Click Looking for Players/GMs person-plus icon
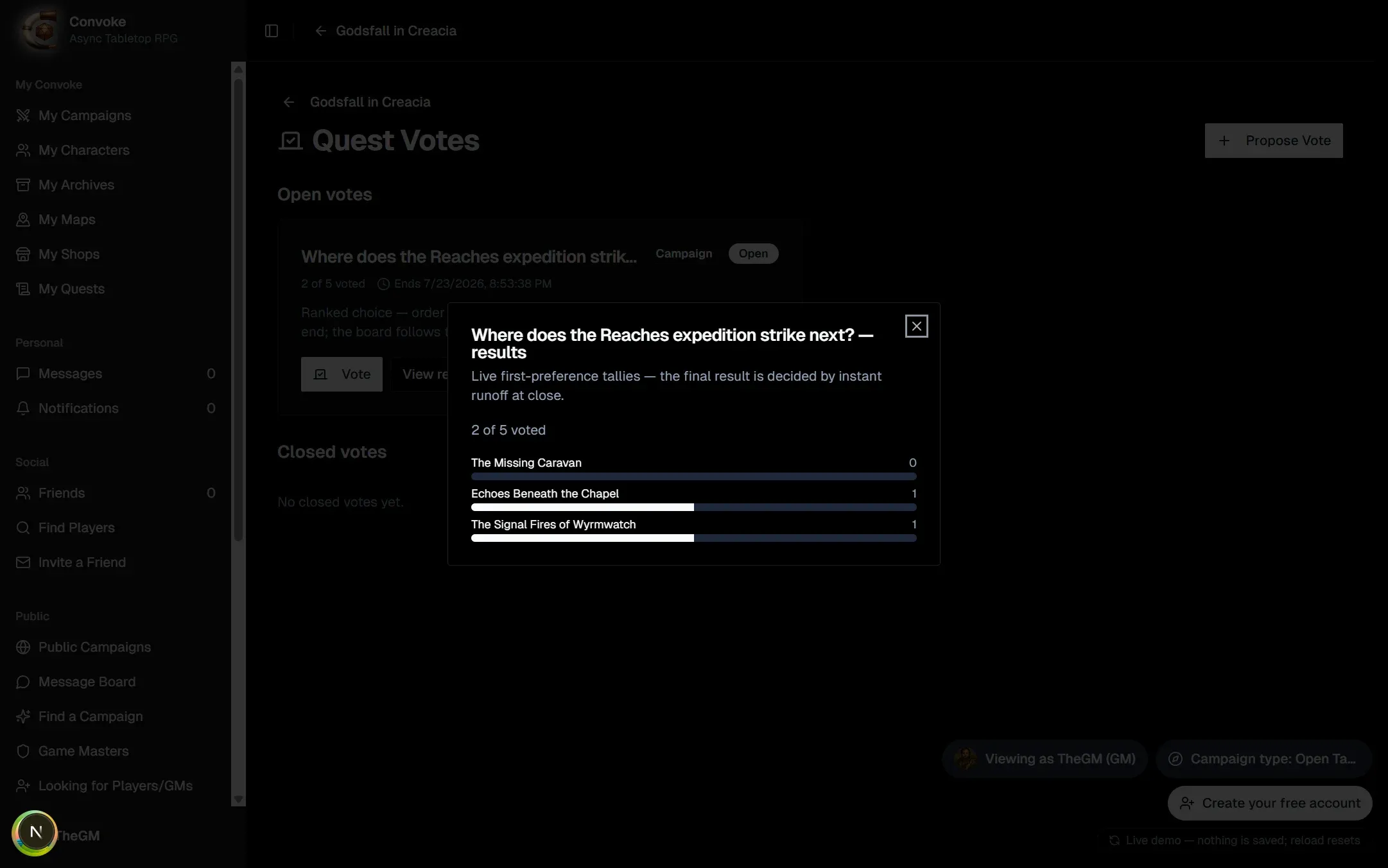This screenshot has height=868, width=1388. [x=23, y=786]
